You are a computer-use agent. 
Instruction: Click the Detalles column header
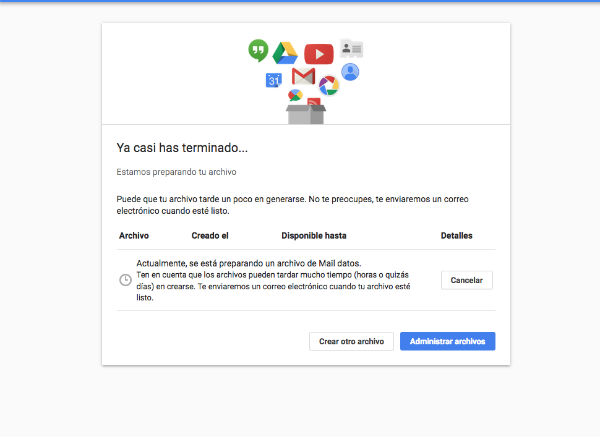457,236
